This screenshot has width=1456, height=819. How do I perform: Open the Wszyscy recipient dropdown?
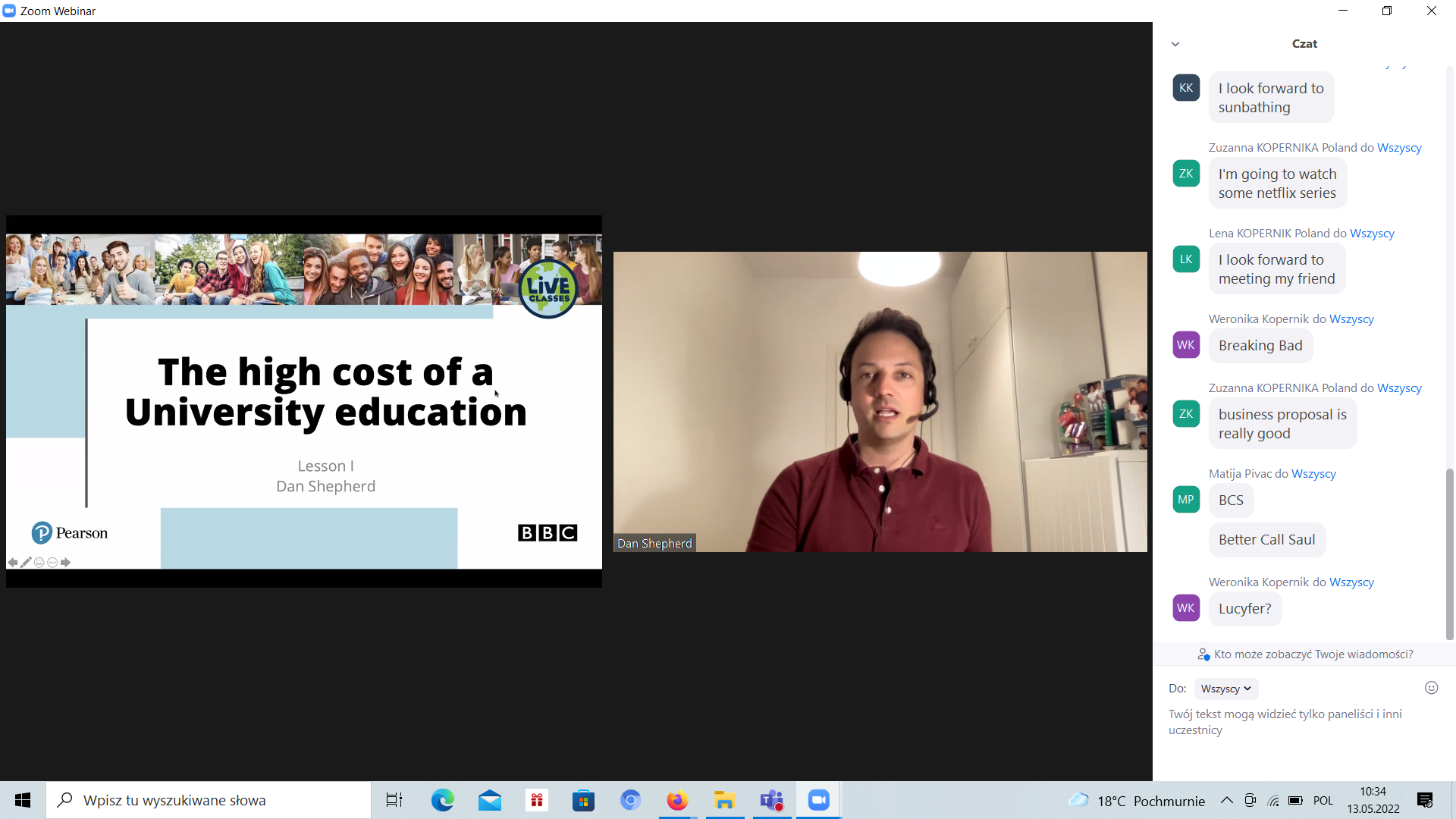(x=1225, y=689)
